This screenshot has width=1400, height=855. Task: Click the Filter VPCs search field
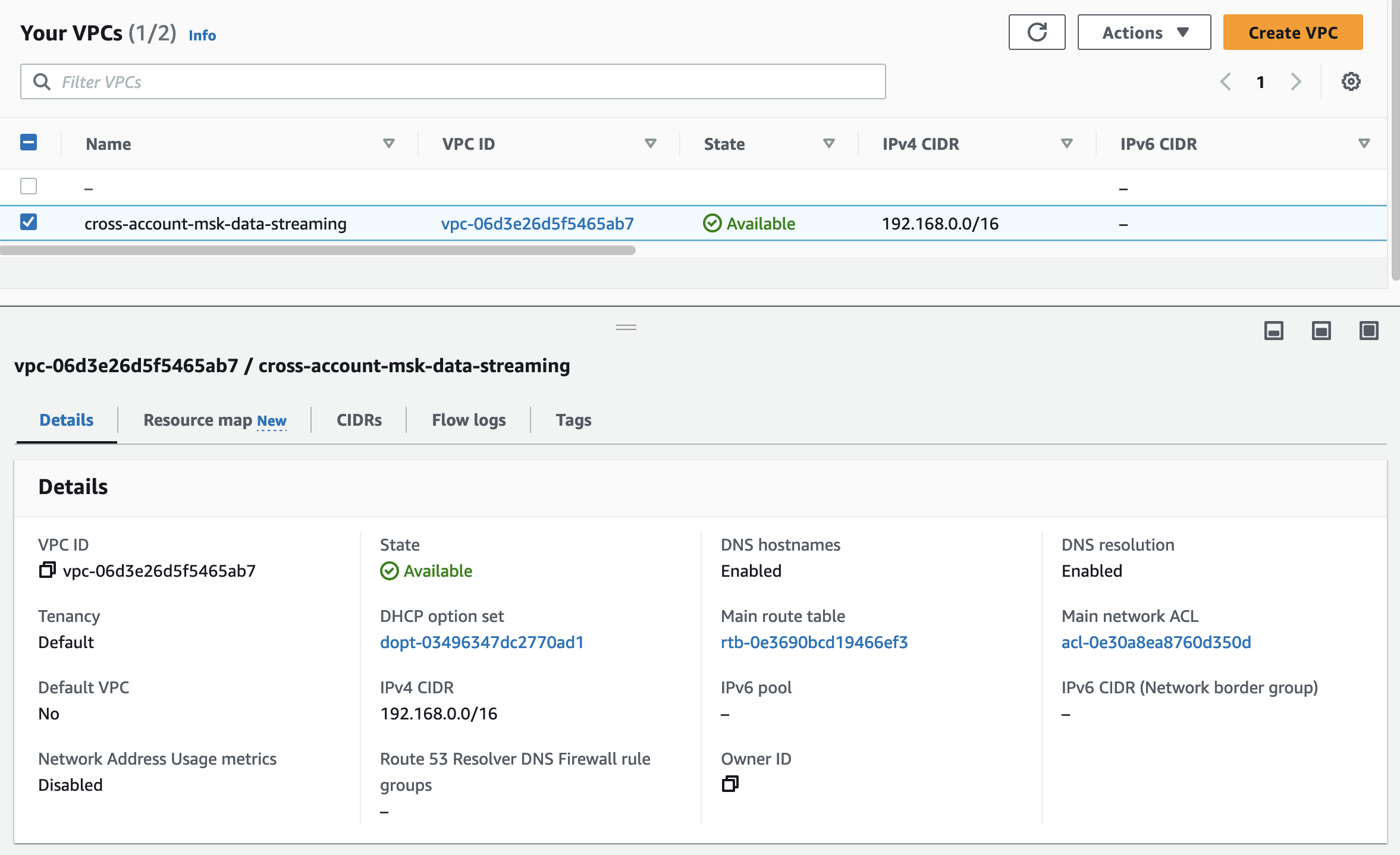pyautogui.click(x=452, y=81)
